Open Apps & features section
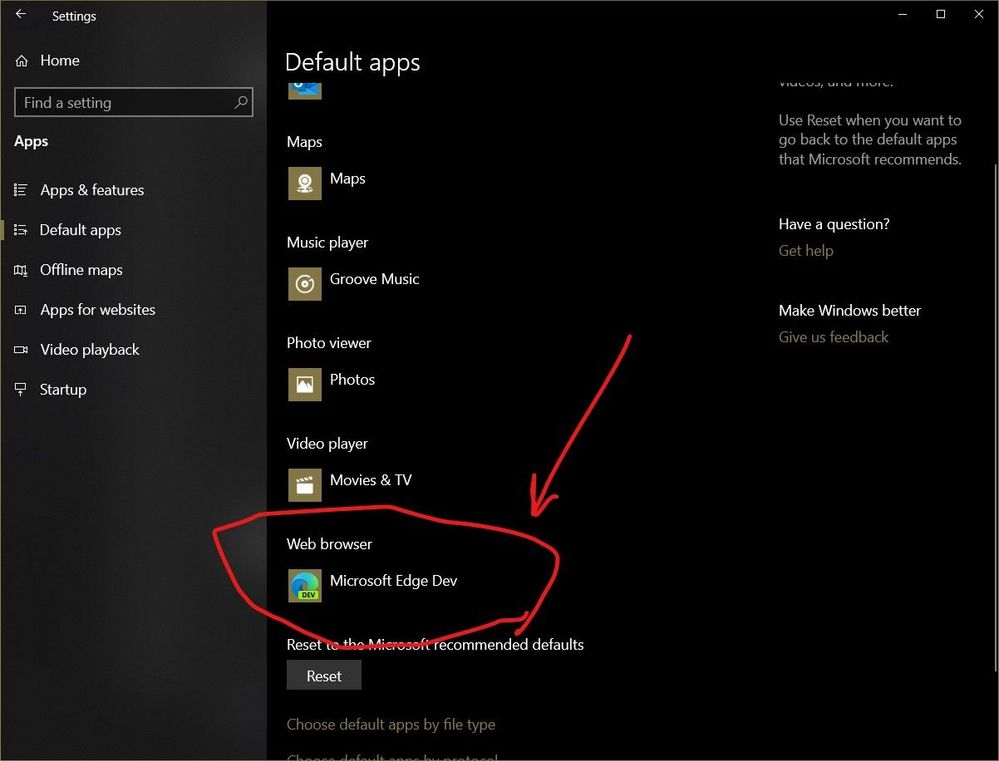 click(x=92, y=190)
